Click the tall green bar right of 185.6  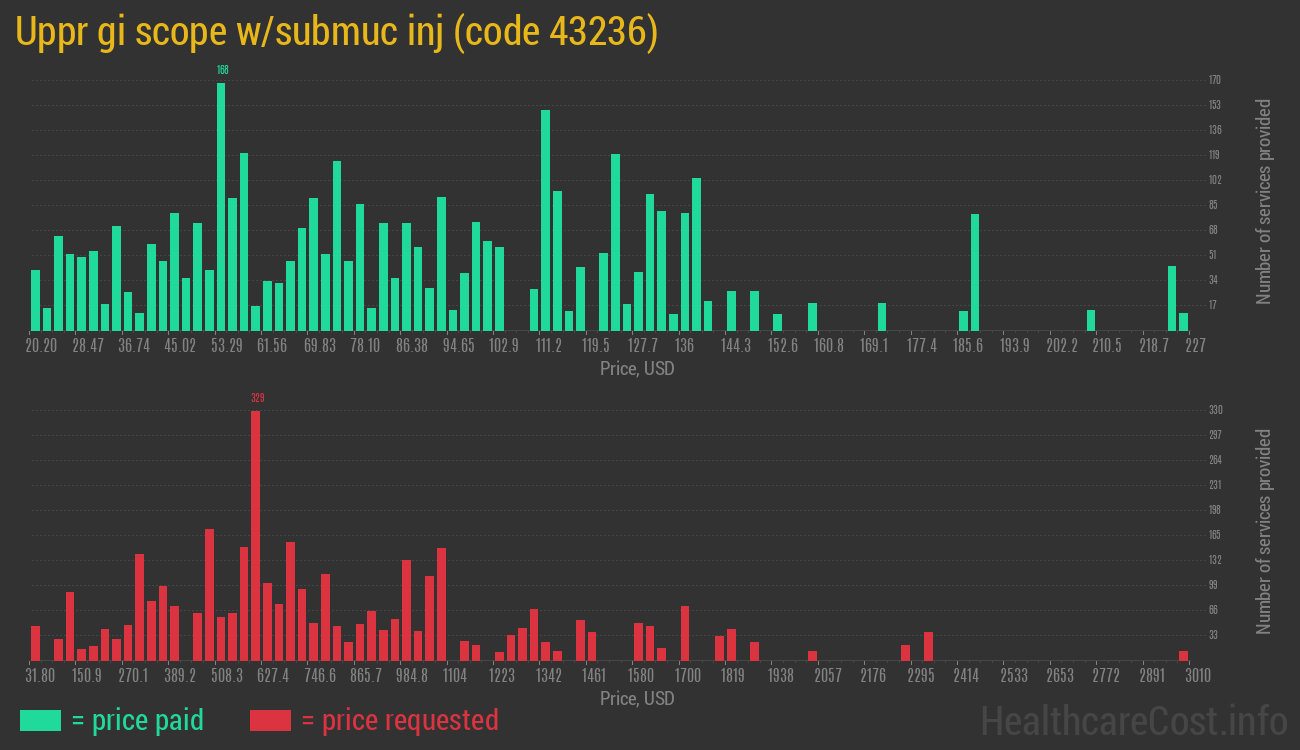pyautogui.click(x=975, y=272)
